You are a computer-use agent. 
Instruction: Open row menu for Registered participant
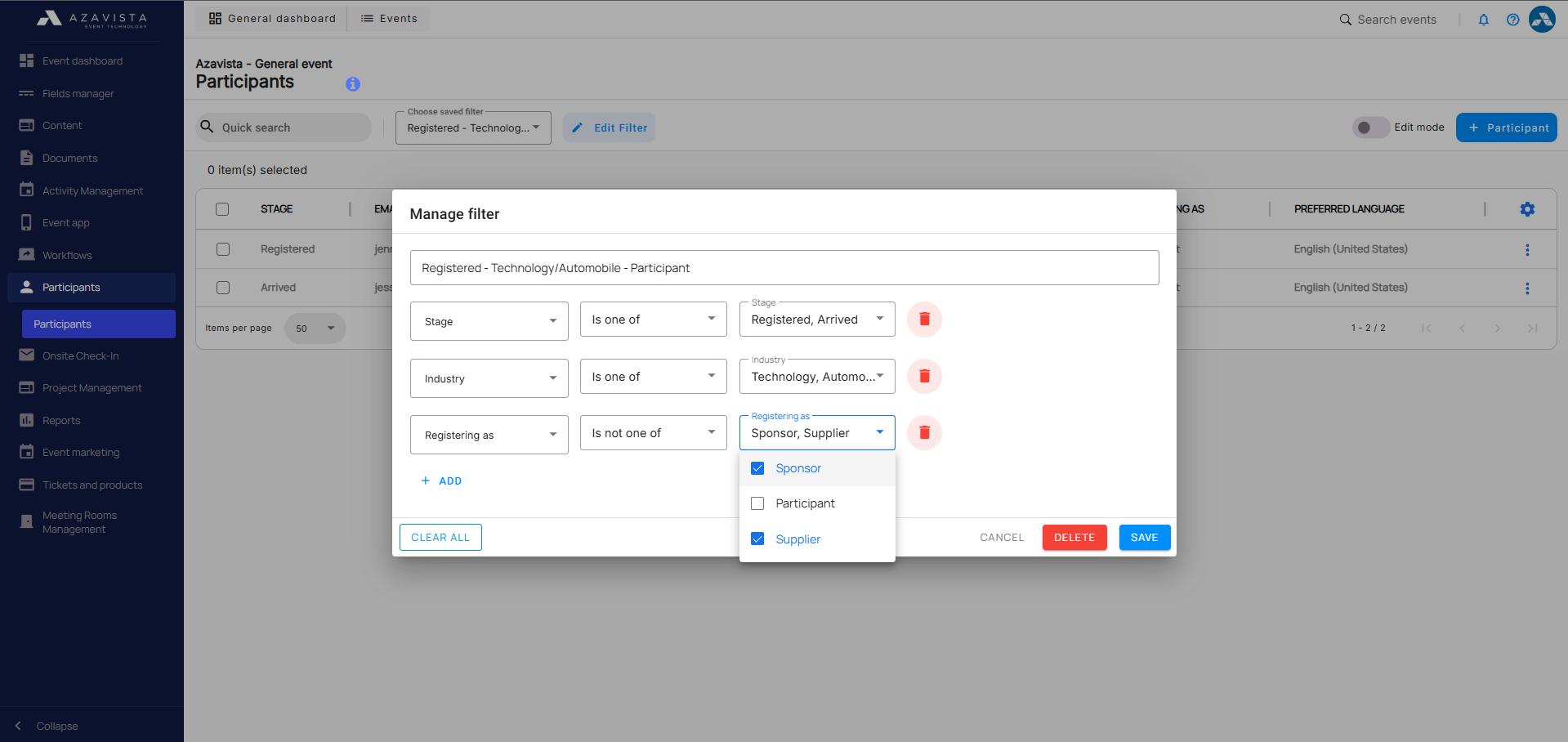tap(1527, 250)
